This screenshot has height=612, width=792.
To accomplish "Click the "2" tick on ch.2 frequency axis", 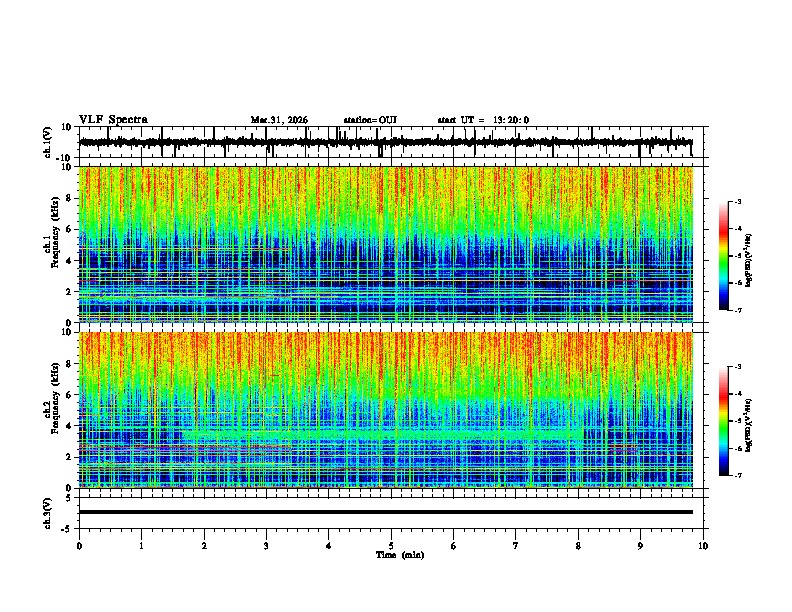I will [70, 457].
